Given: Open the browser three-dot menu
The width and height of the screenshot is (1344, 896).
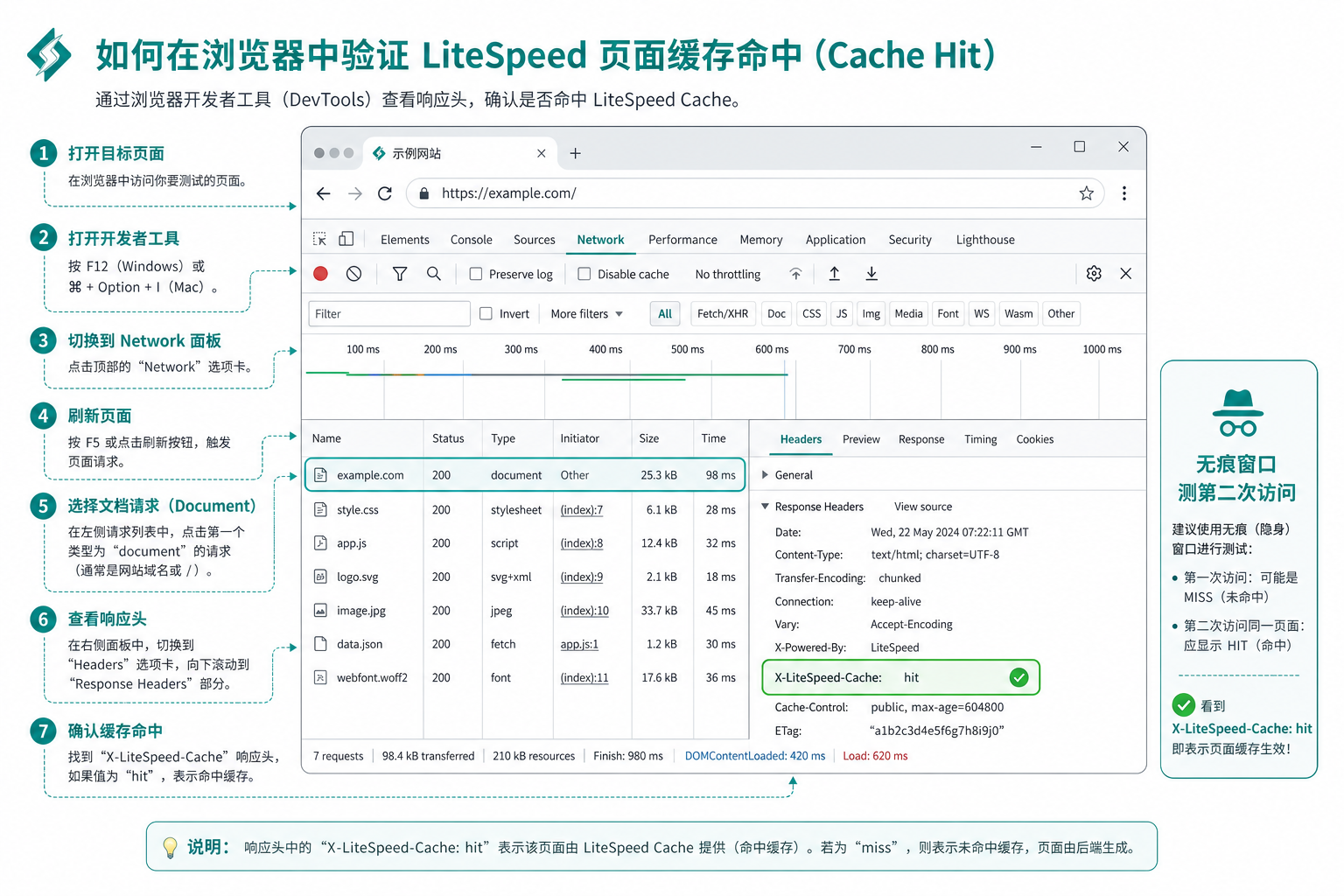Looking at the screenshot, I should point(1124,193).
